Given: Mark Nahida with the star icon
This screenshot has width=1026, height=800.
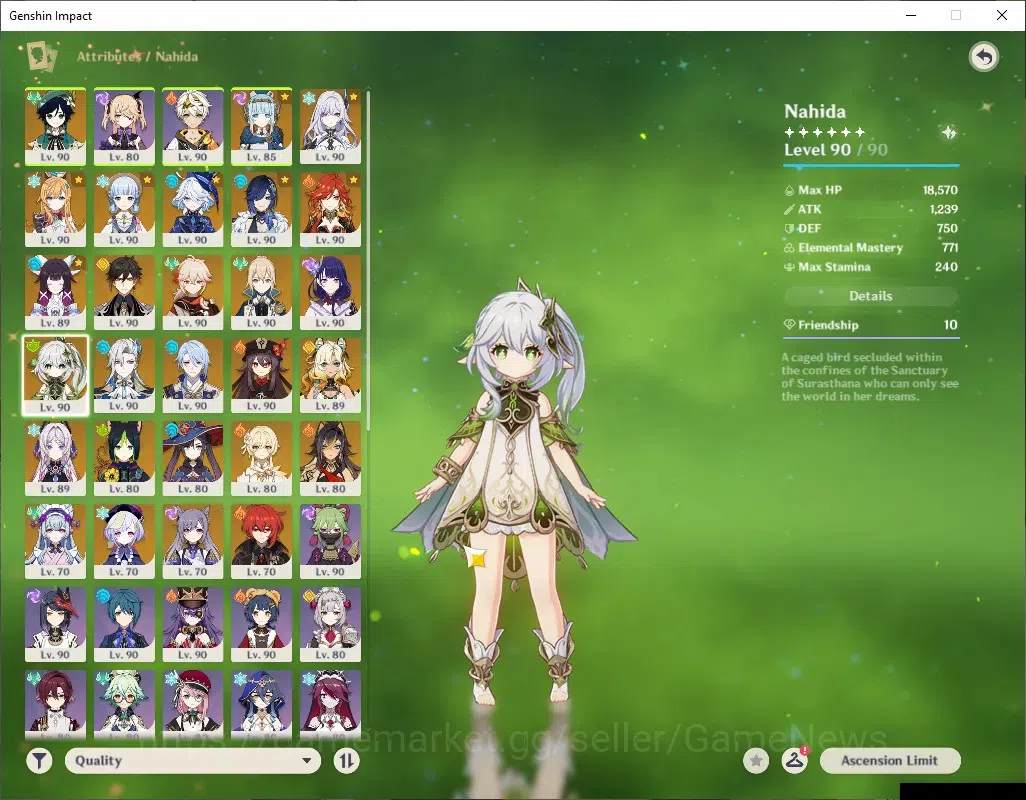Looking at the screenshot, I should [756, 761].
